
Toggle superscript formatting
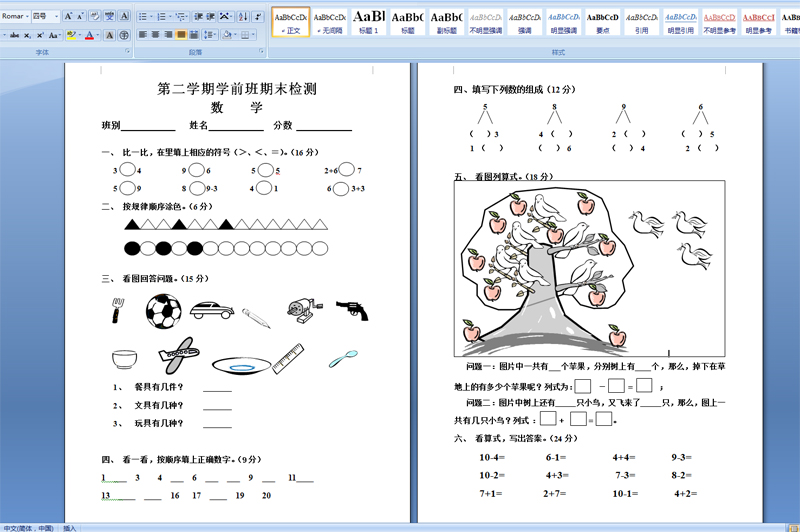tap(40, 35)
